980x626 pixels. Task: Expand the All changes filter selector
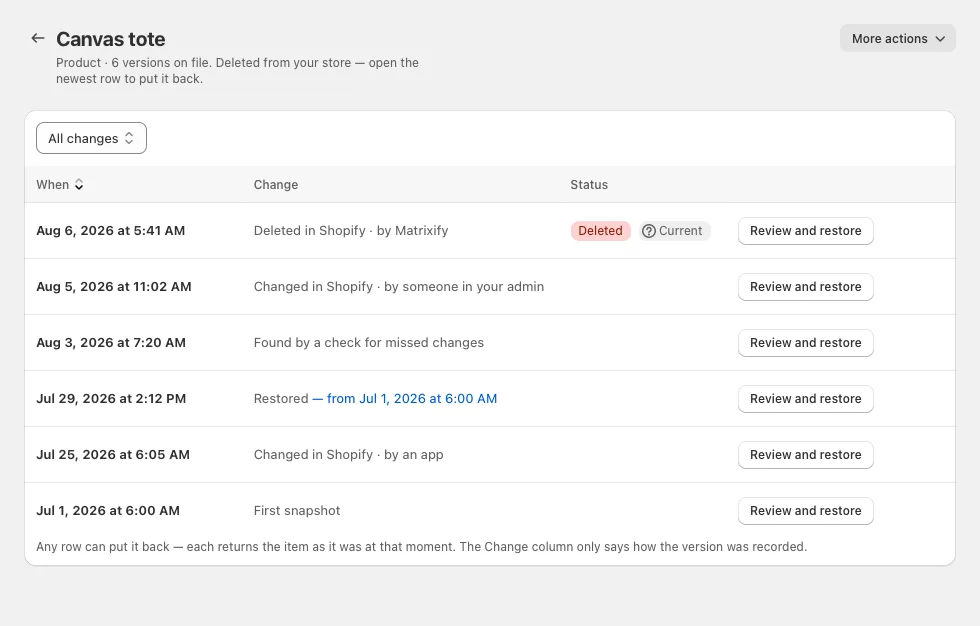pos(91,138)
